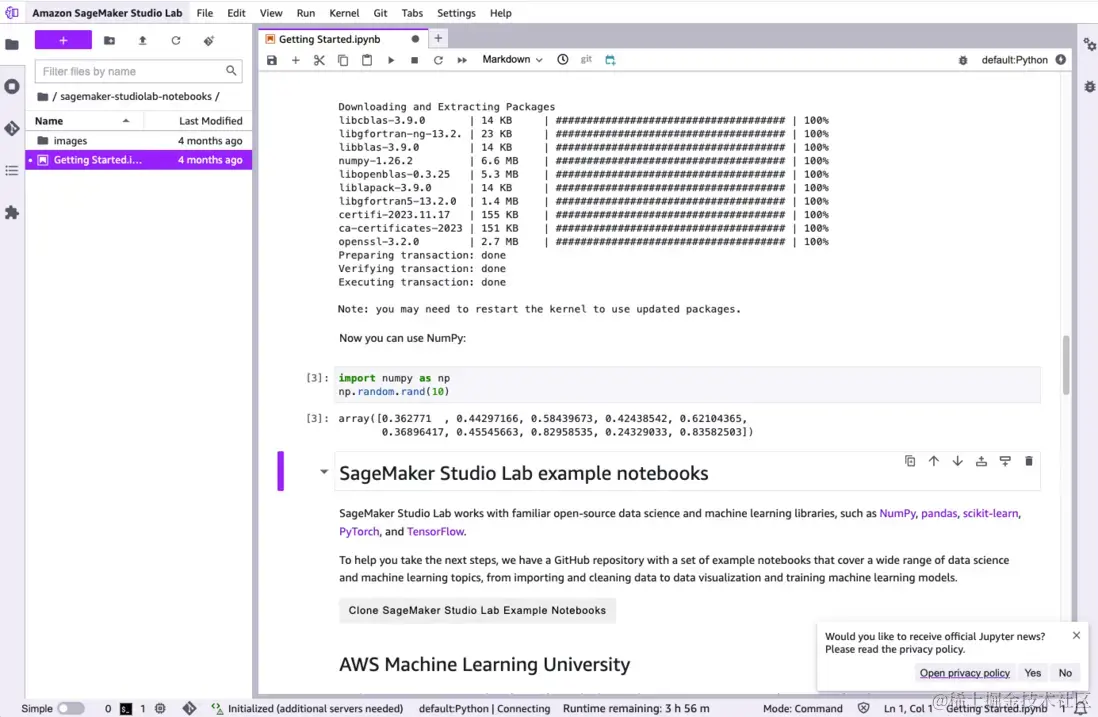The height and width of the screenshot is (717, 1098).
Task: Open the Settings menu
Action: [x=456, y=13]
